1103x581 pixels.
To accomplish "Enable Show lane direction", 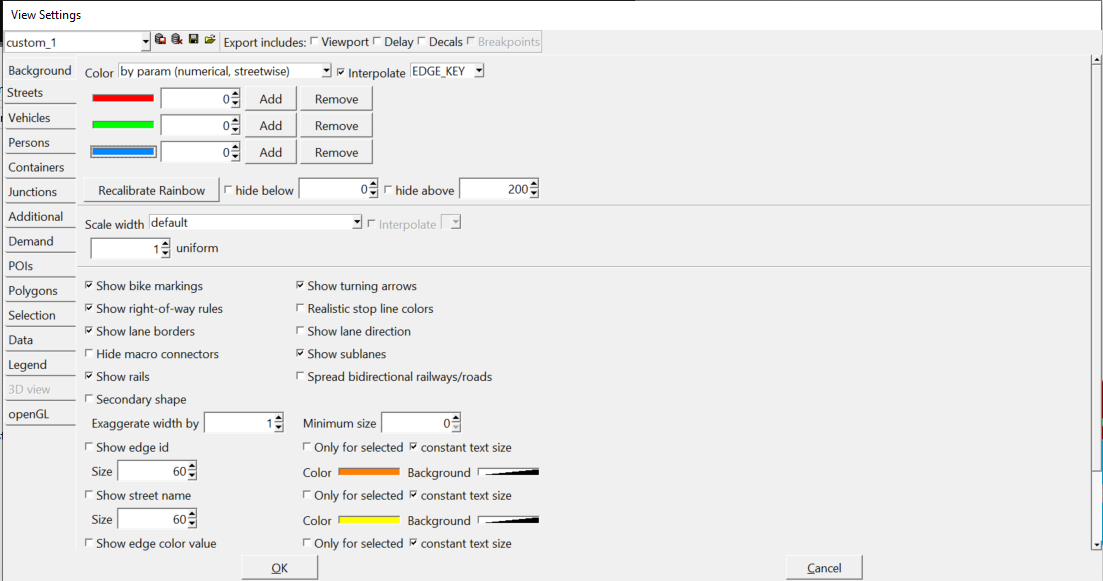I will pos(300,330).
